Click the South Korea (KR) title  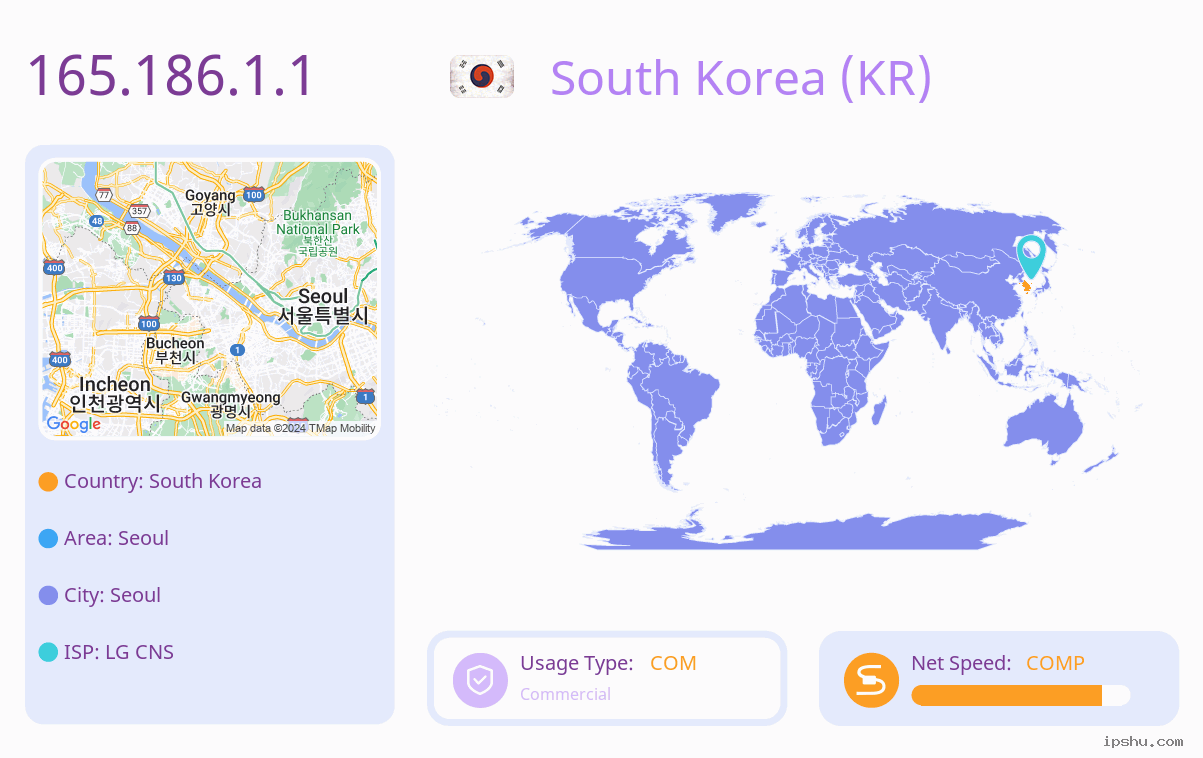pyautogui.click(x=741, y=77)
